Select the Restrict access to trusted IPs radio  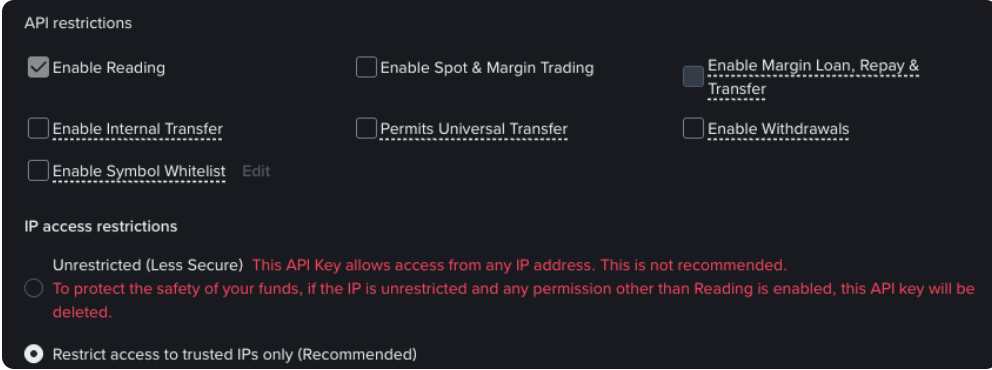[34, 354]
